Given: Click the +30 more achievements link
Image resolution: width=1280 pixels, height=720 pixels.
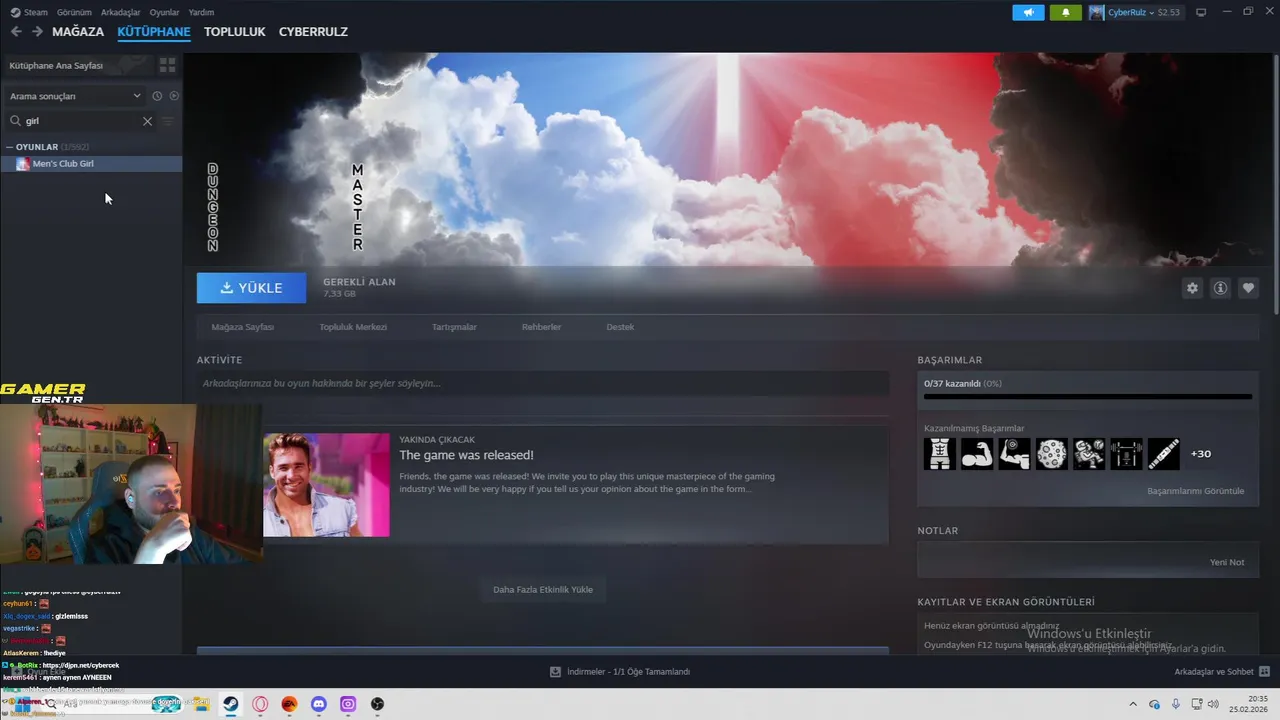Looking at the screenshot, I should tap(1201, 454).
